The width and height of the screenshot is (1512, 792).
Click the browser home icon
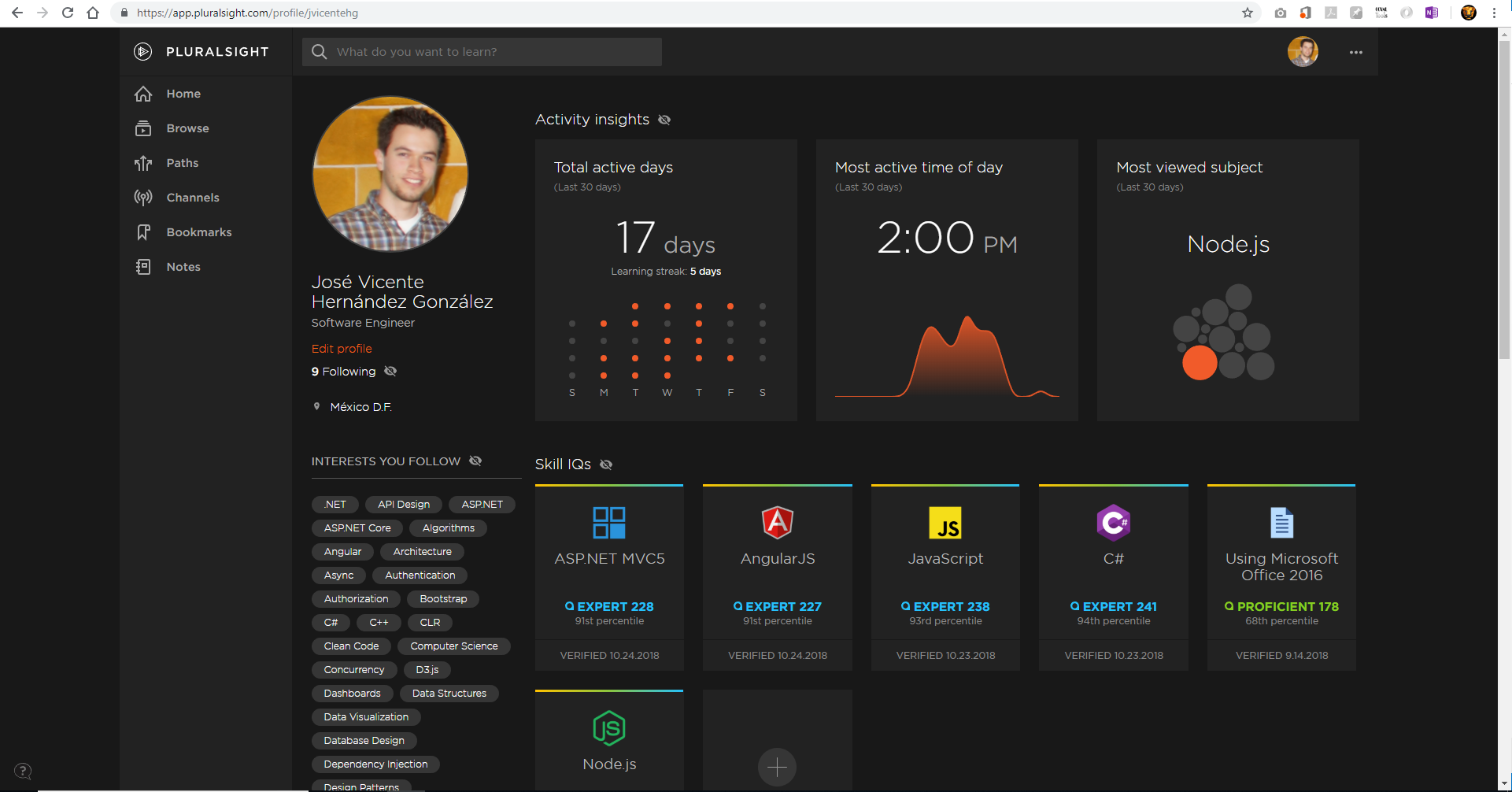pyautogui.click(x=93, y=13)
